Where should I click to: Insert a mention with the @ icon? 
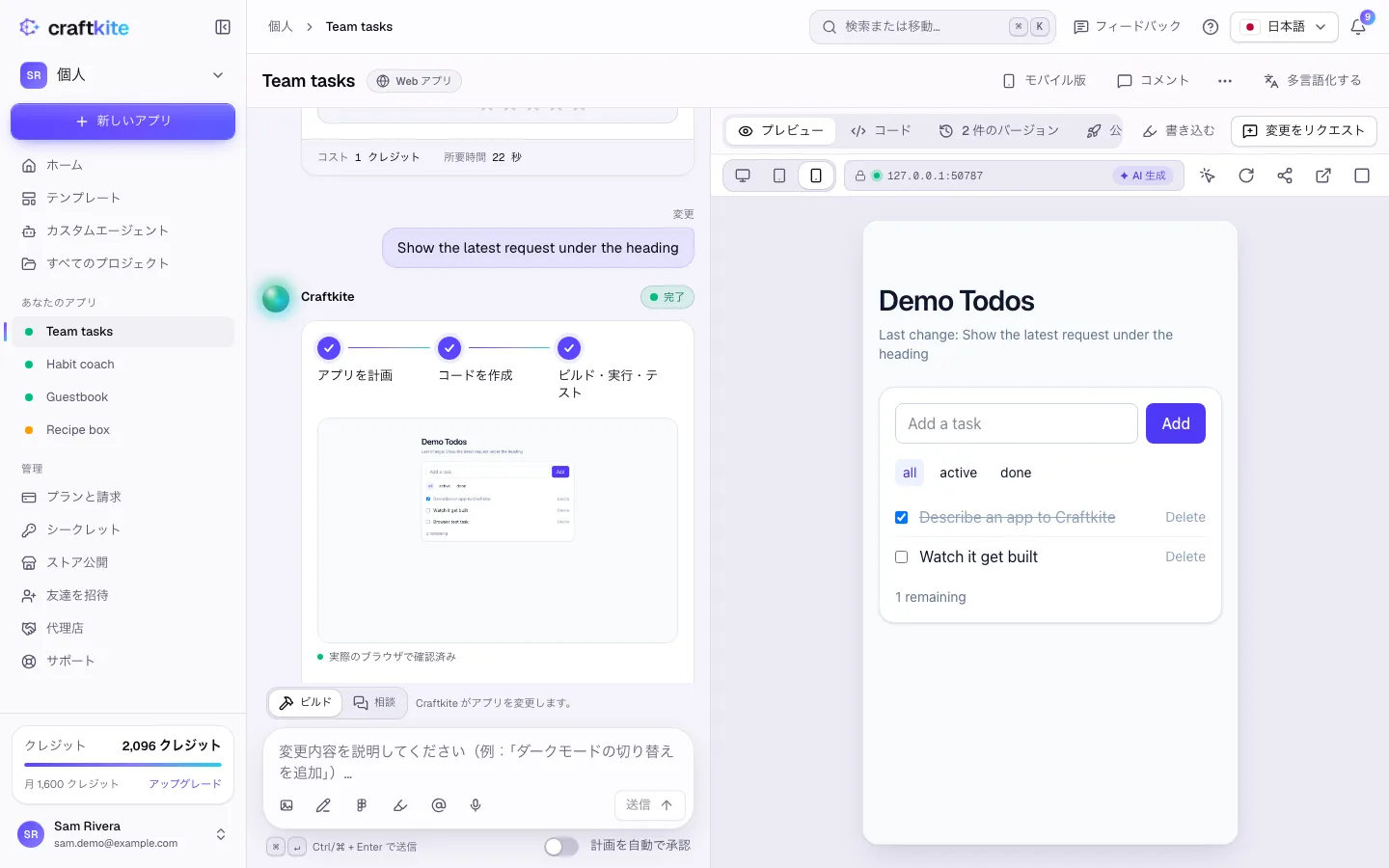pyautogui.click(x=439, y=805)
